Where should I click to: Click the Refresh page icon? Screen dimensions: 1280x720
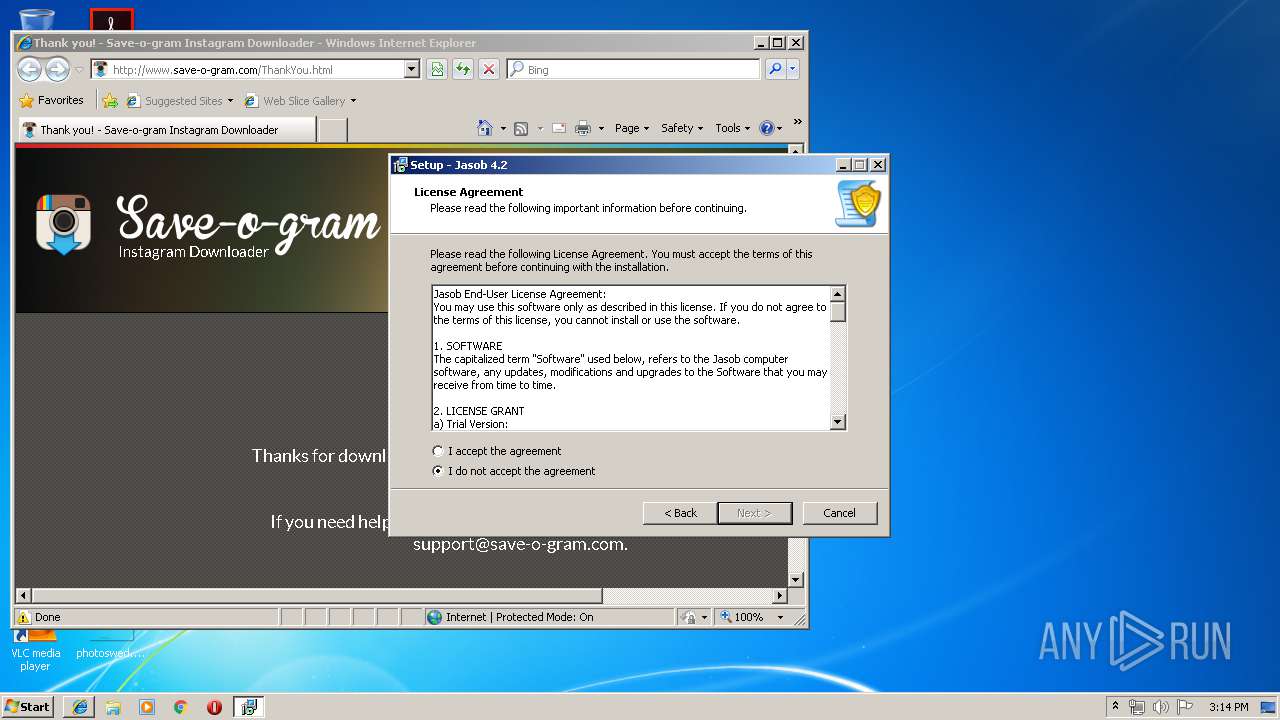(462, 69)
